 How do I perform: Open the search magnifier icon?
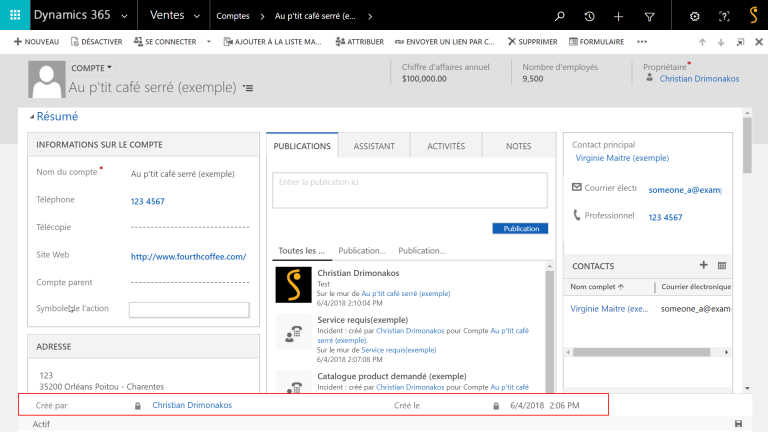pos(559,16)
